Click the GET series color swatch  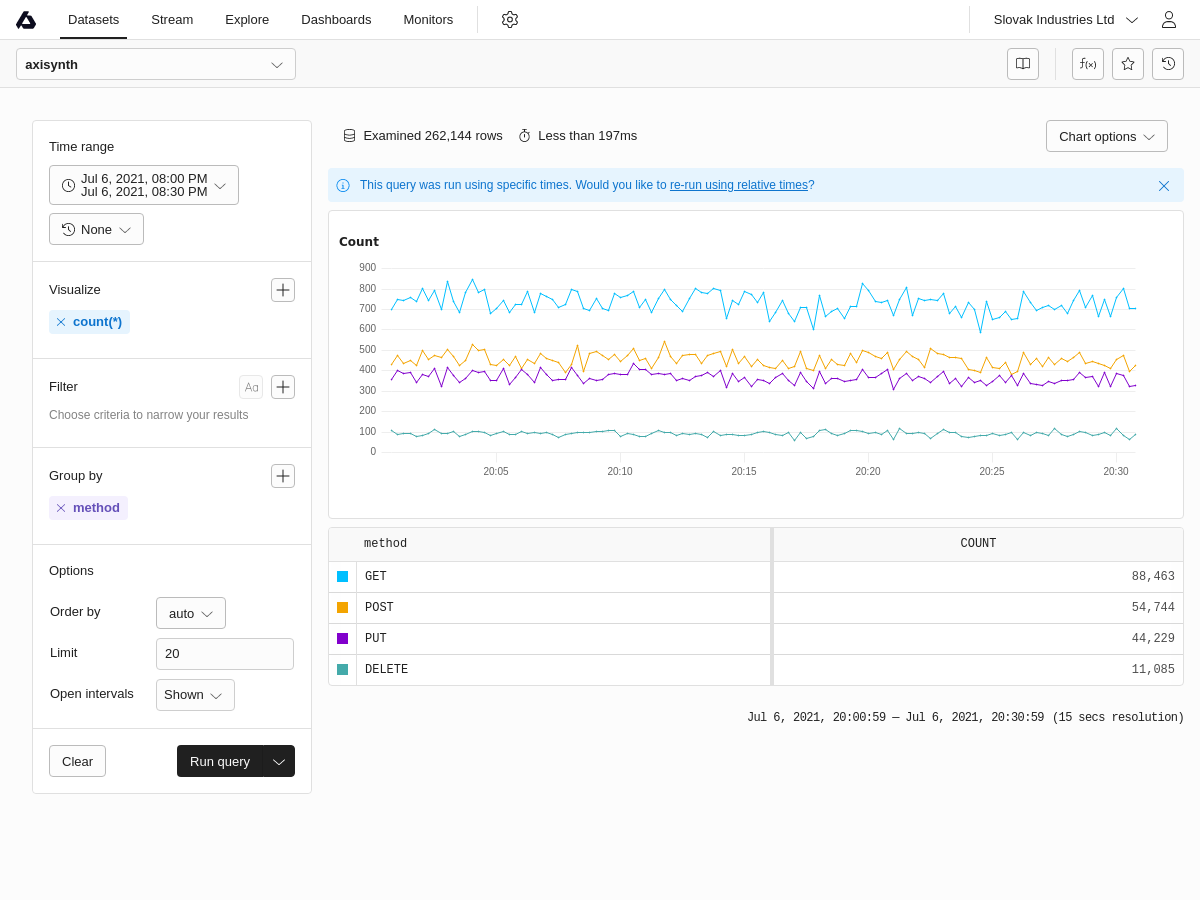tap(343, 577)
